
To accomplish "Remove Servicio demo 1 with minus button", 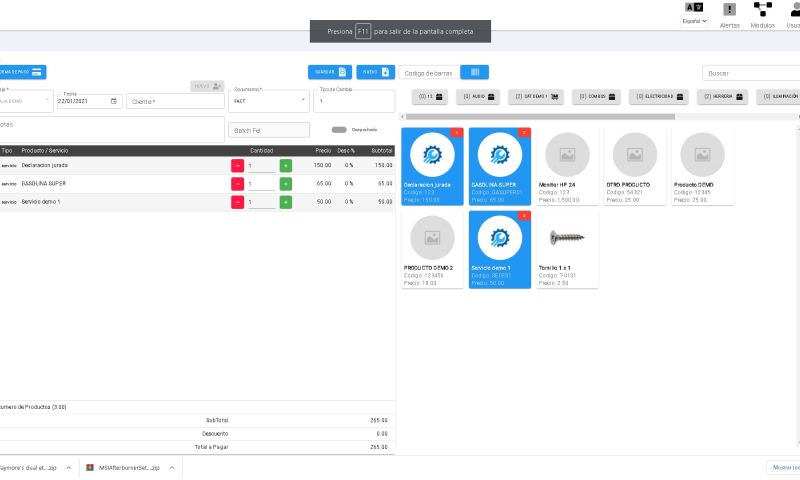I will 237,202.
